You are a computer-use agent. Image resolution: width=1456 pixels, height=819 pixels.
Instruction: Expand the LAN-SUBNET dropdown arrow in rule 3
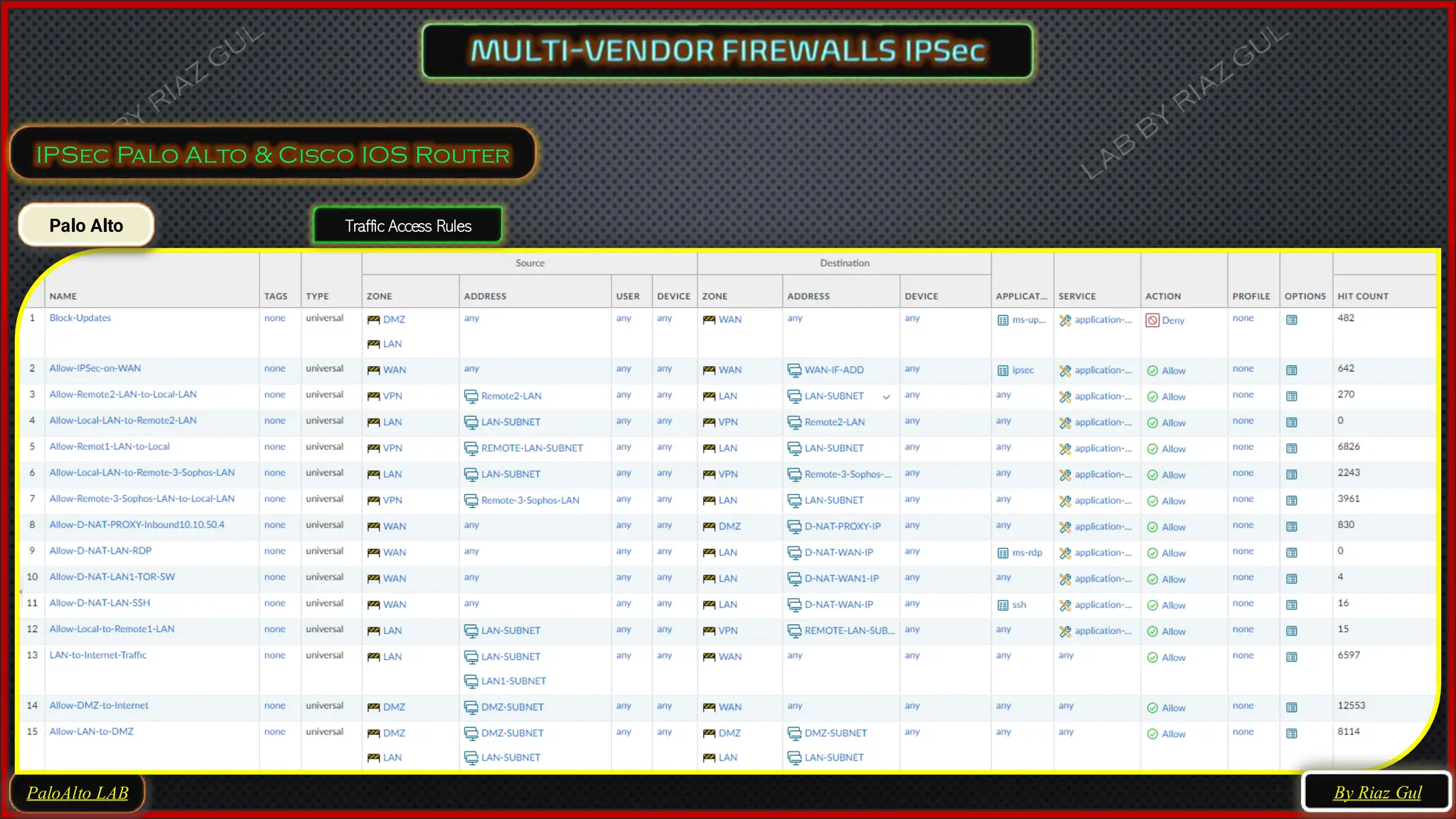point(887,397)
